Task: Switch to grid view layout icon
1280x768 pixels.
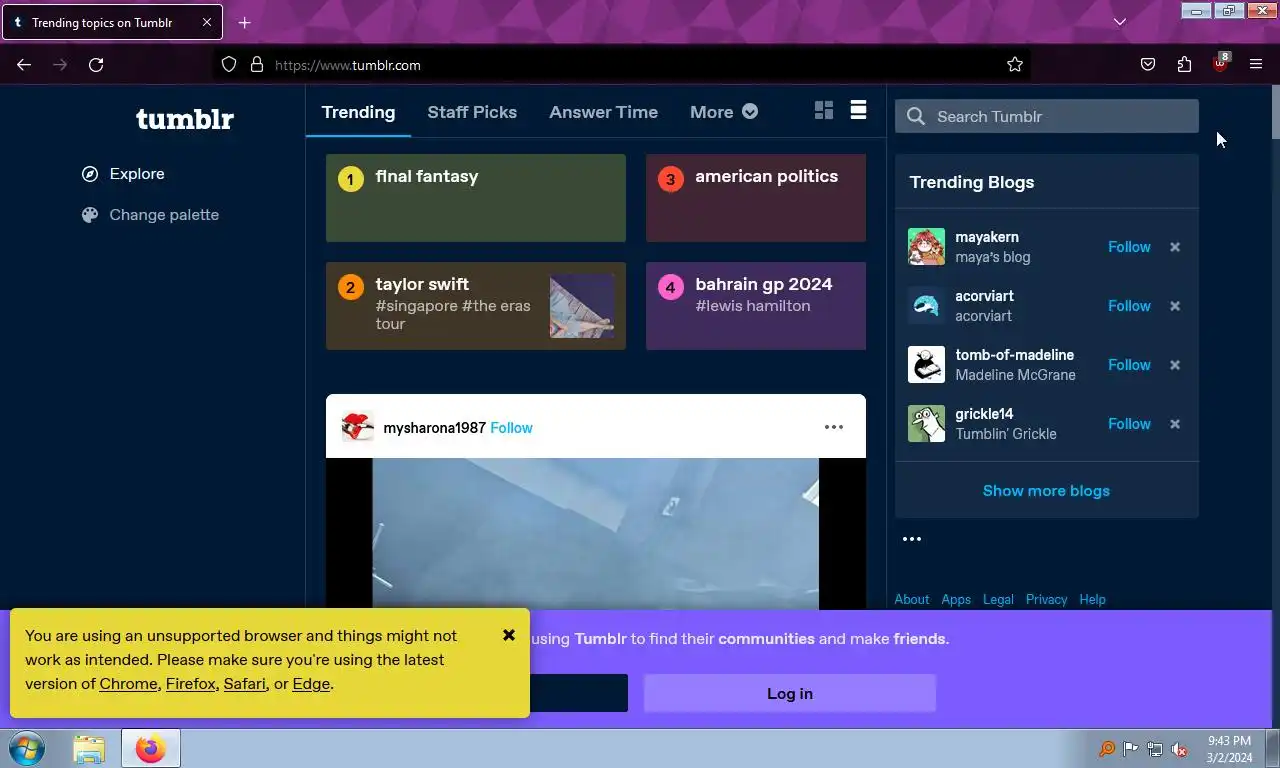Action: [x=824, y=111]
